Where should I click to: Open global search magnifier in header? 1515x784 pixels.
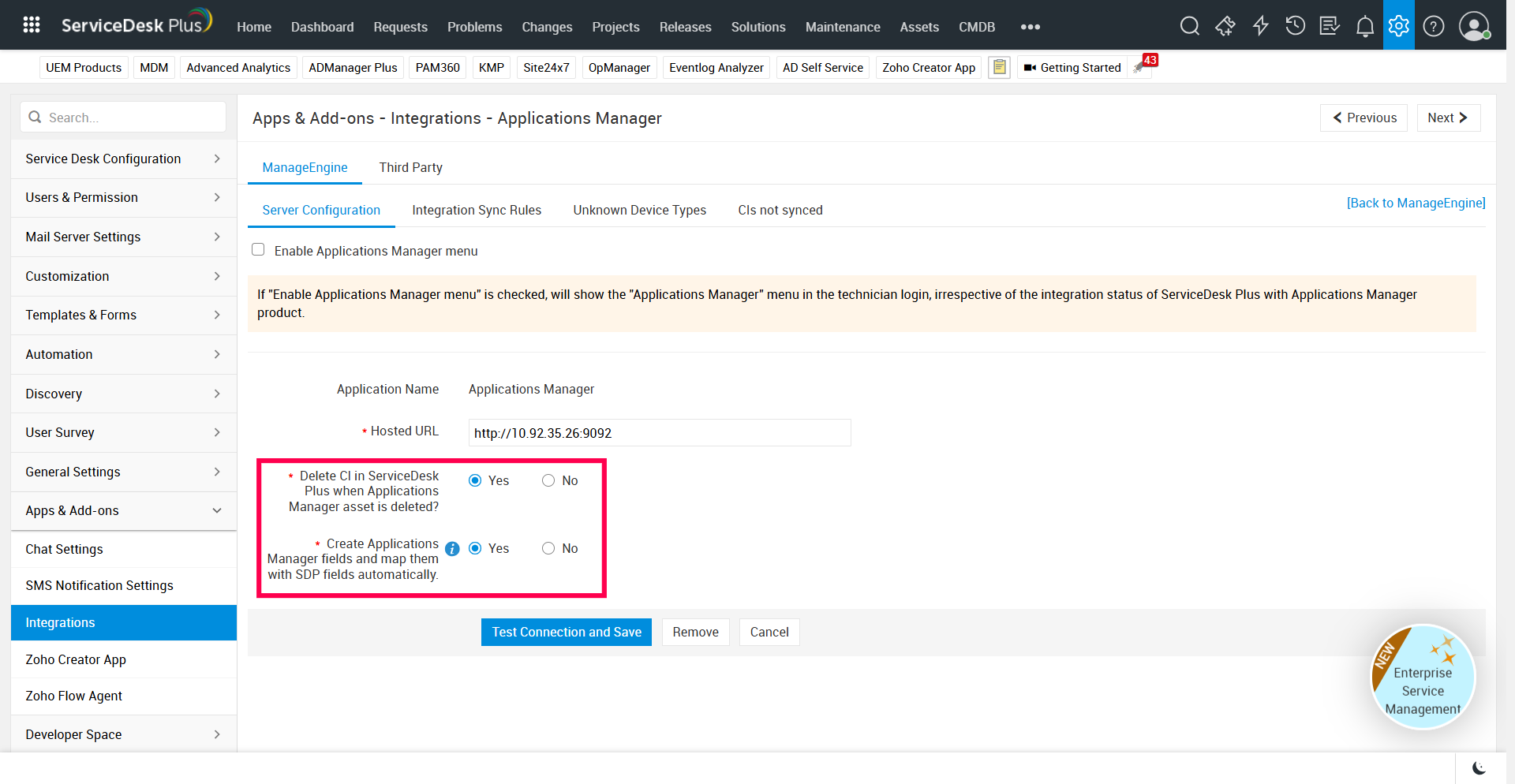1189,26
